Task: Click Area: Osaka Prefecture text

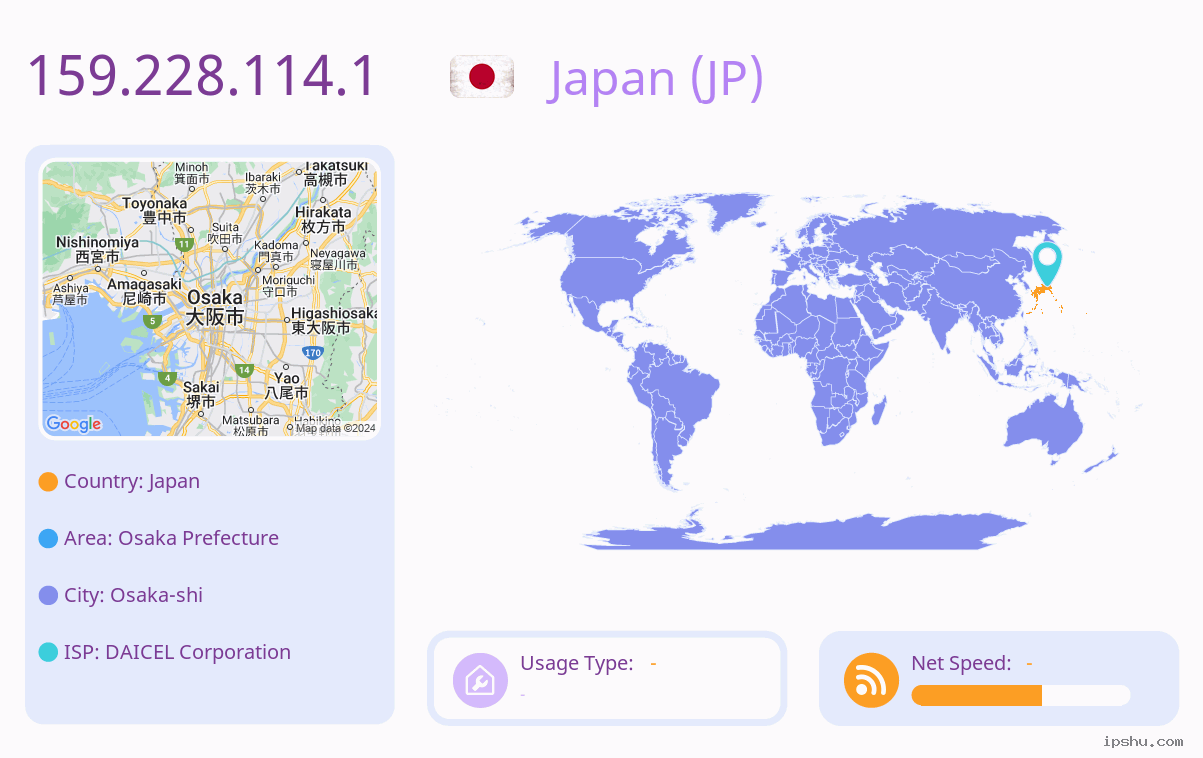Action: tap(171, 538)
